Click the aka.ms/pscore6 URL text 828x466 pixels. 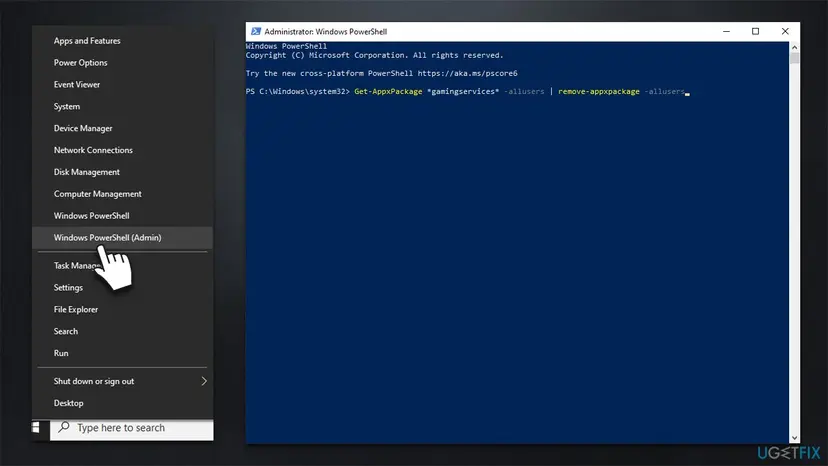[x=467, y=73]
